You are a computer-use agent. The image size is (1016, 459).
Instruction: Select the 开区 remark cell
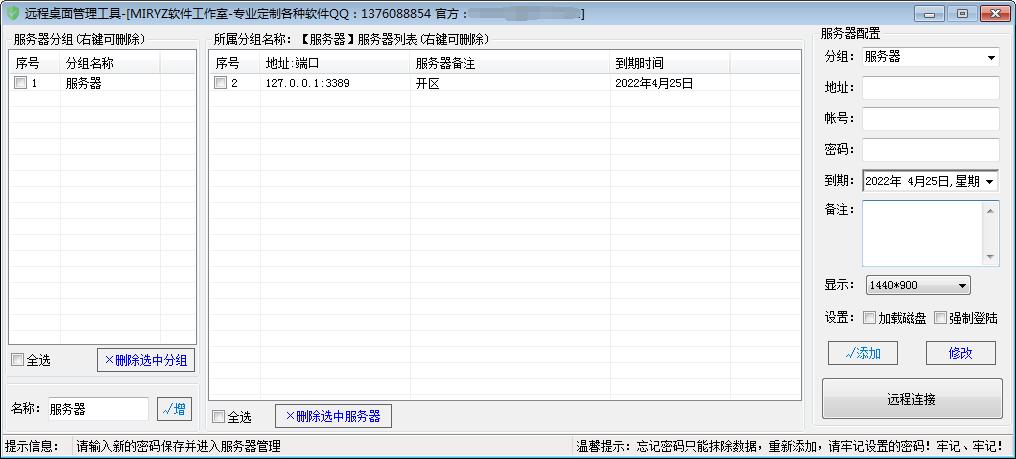428,84
